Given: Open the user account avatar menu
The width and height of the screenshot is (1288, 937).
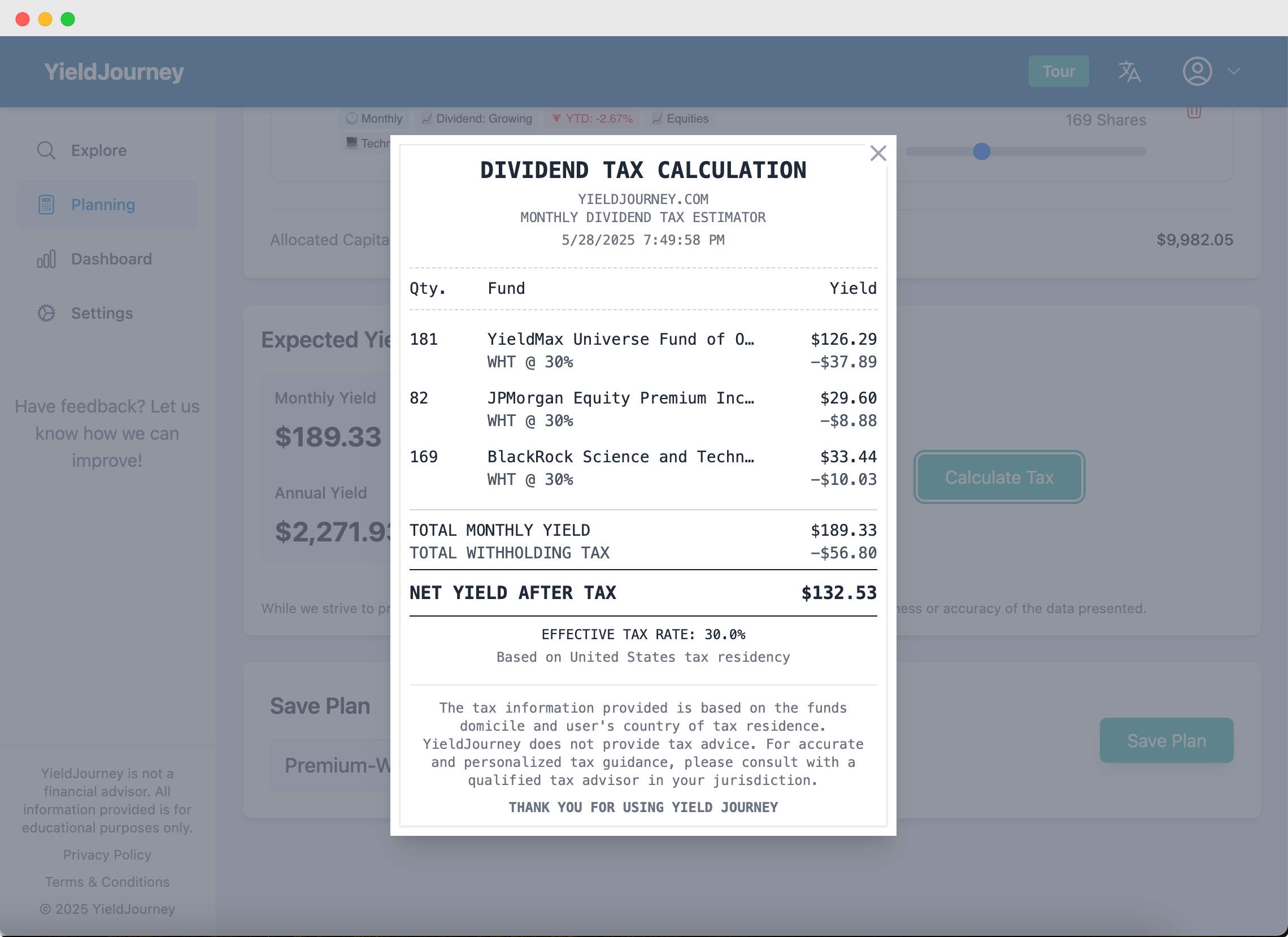Looking at the screenshot, I should [1197, 72].
